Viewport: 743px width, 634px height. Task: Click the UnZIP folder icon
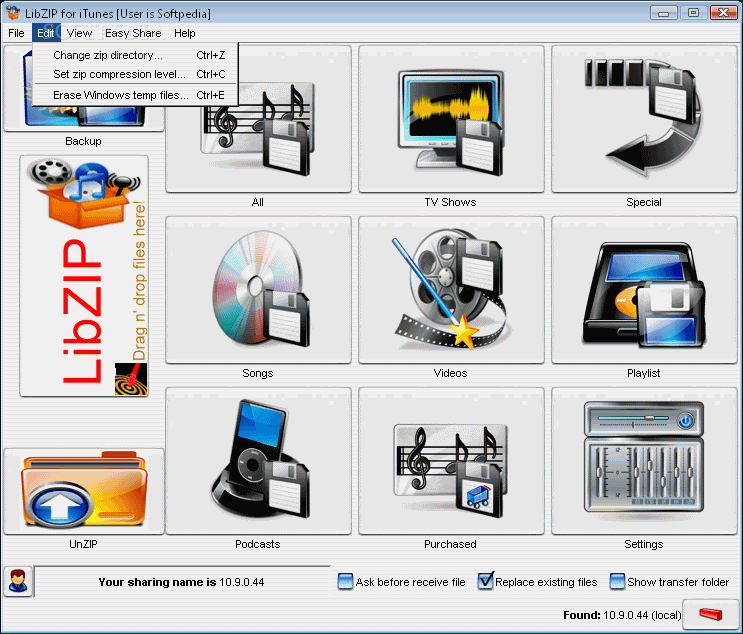coord(84,491)
